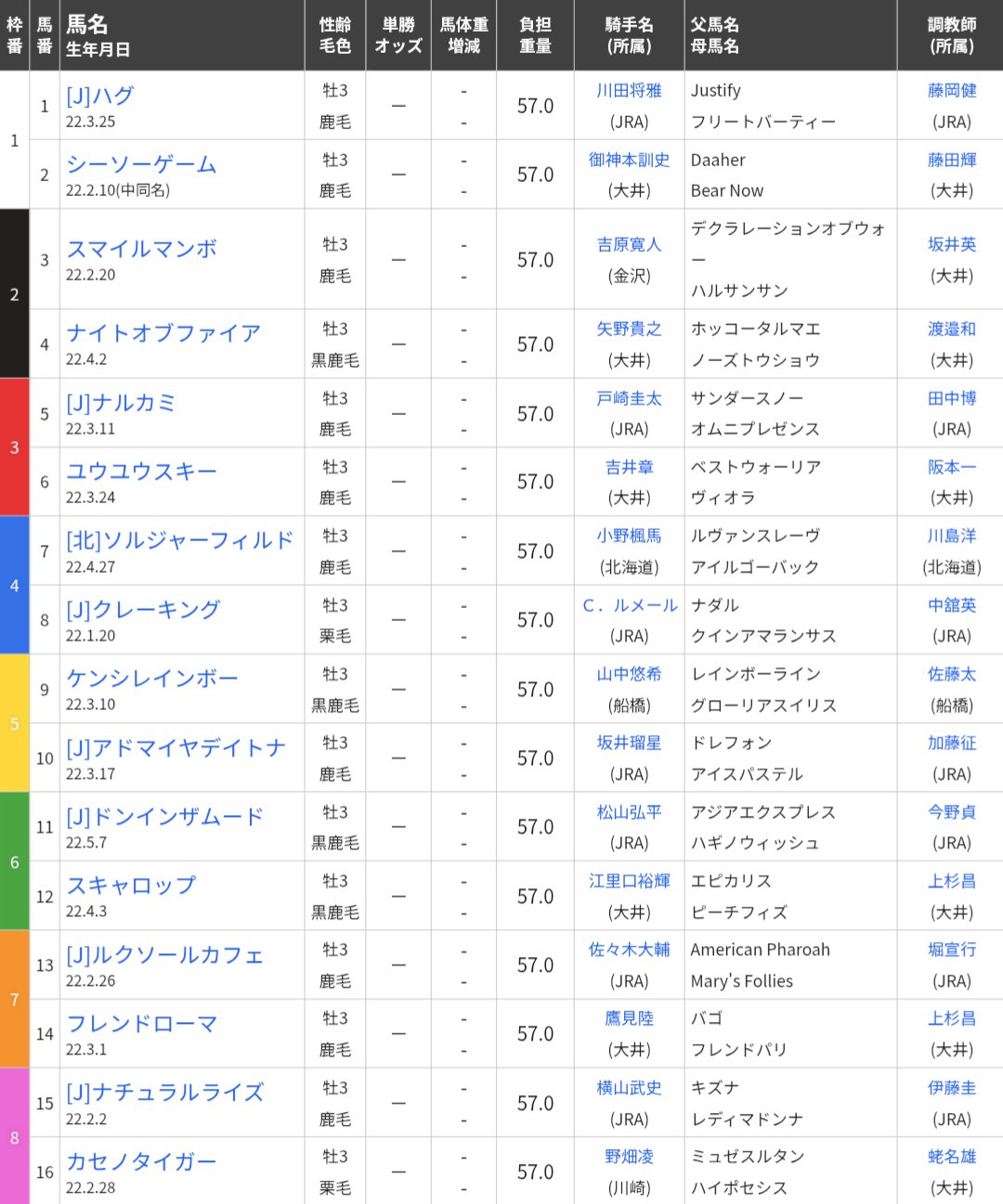Open trainer page for 藤岡健
This screenshot has height=1204, width=1003.
tap(950, 90)
